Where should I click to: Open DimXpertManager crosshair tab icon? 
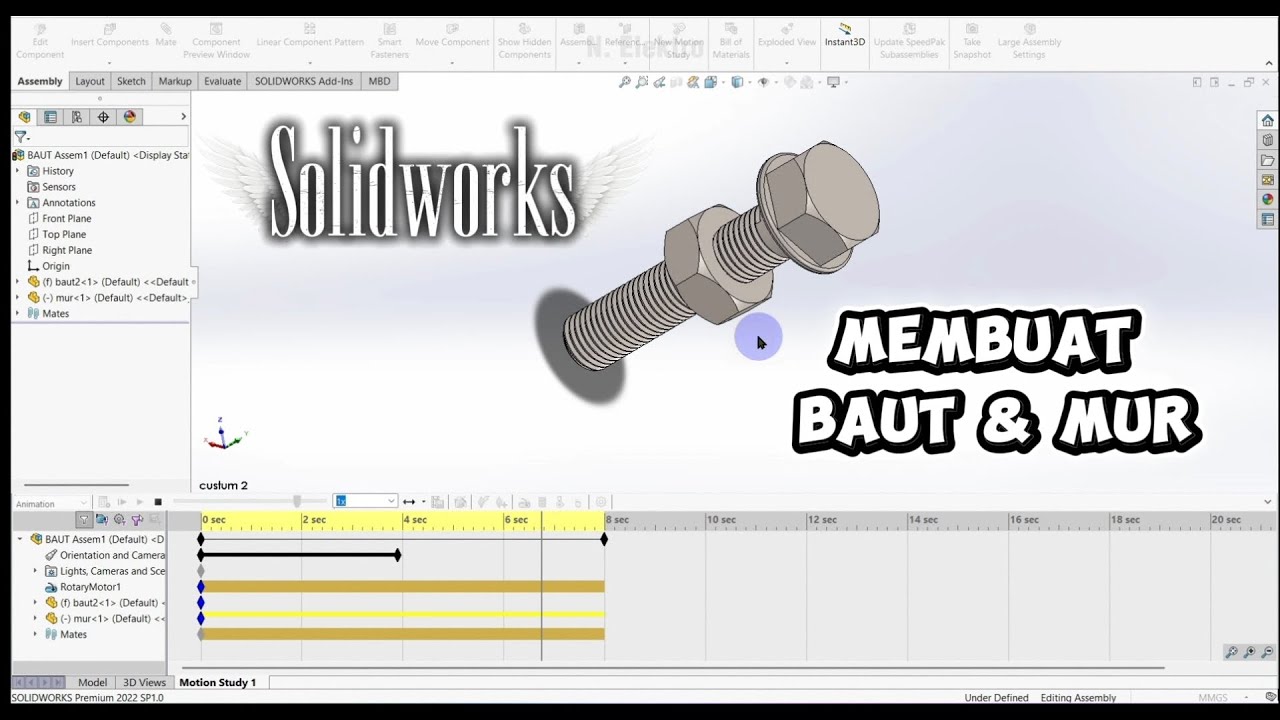[103, 117]
